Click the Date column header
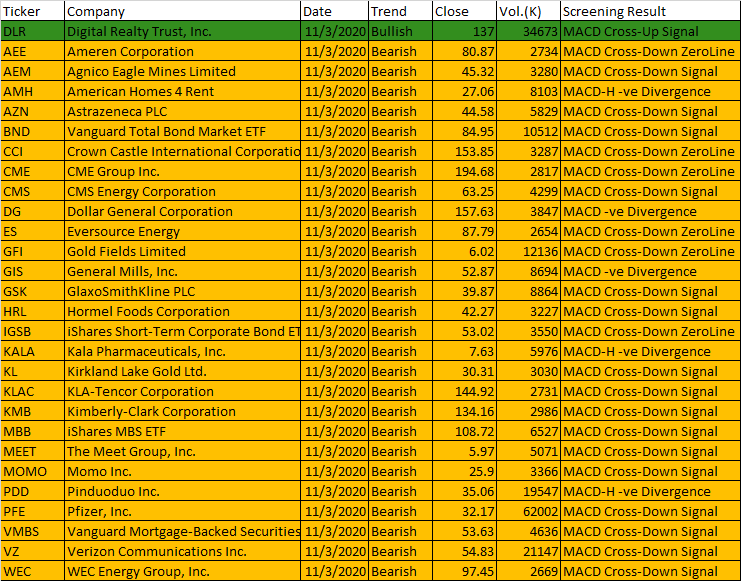The image size is (741, 581). point(334,11)
